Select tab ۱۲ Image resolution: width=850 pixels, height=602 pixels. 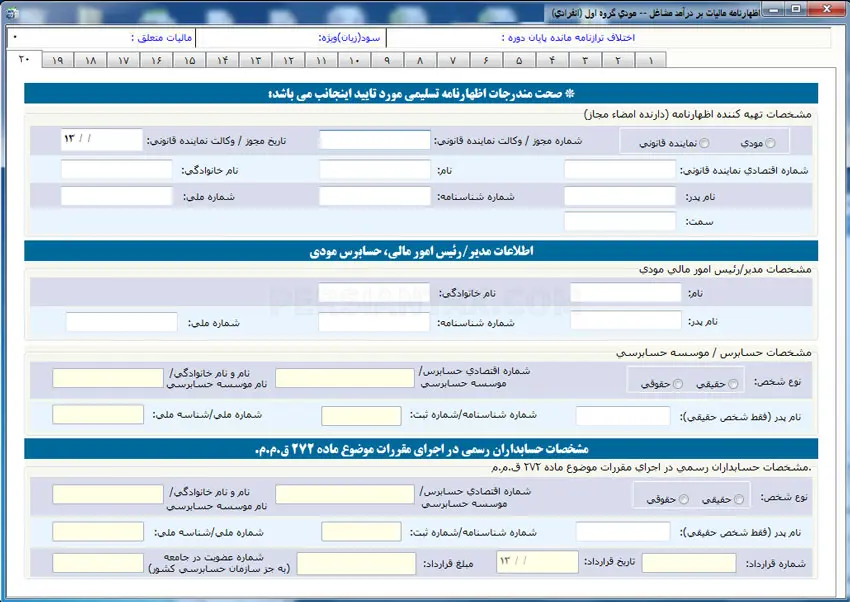[x=288, y=60]
